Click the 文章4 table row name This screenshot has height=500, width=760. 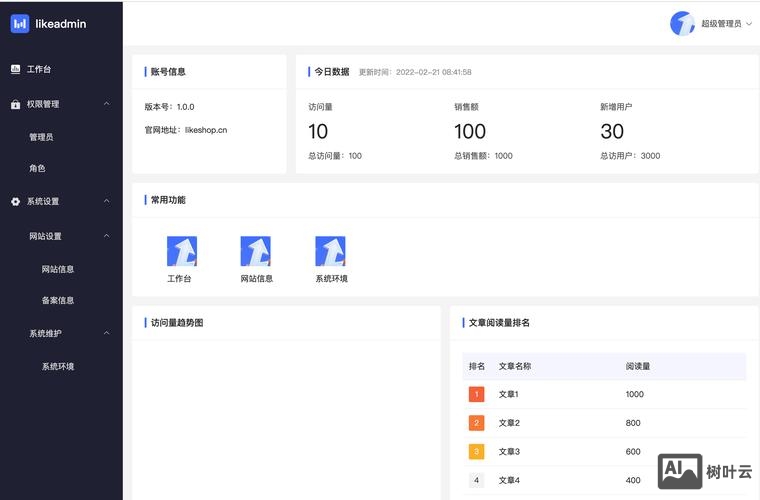[509, 480]
